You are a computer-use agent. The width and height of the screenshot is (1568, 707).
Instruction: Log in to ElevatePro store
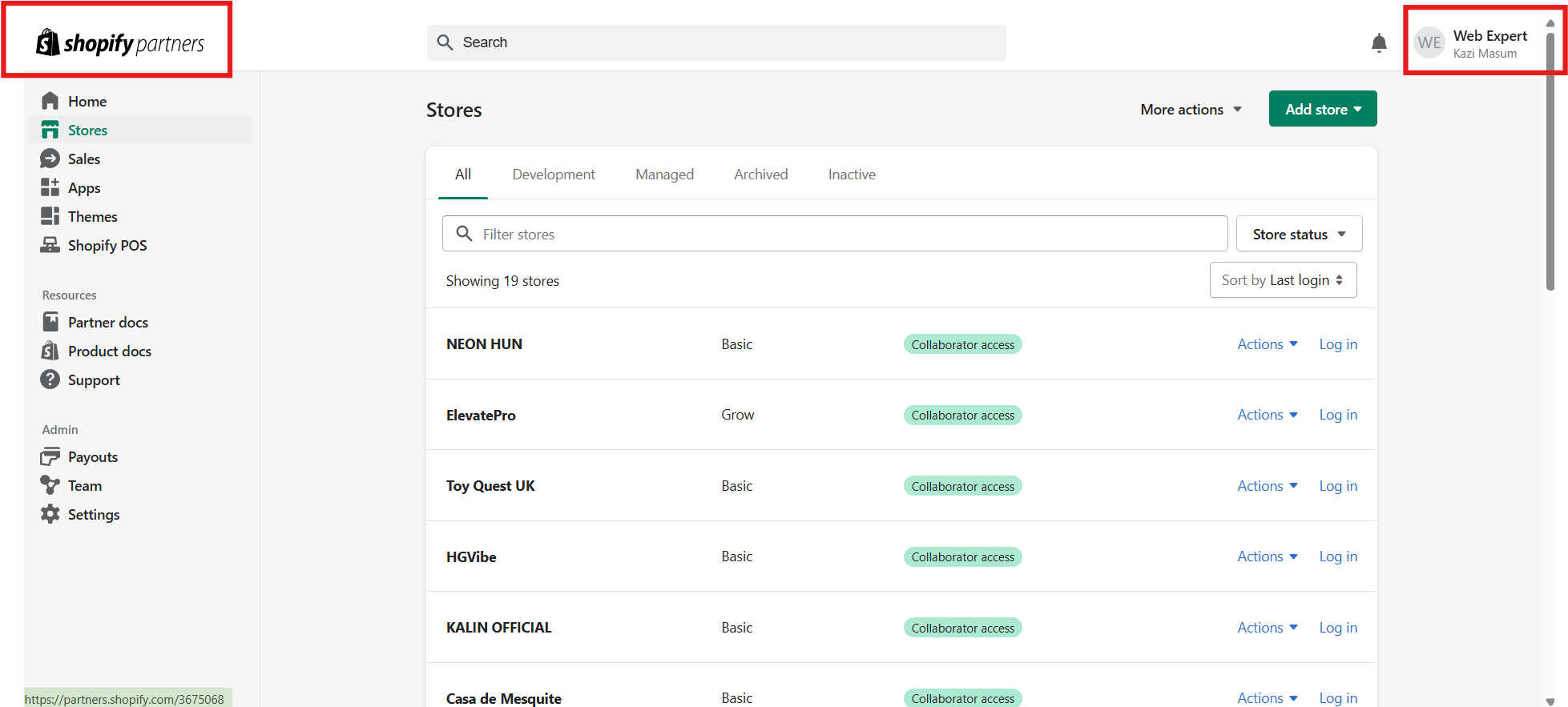1338,414
